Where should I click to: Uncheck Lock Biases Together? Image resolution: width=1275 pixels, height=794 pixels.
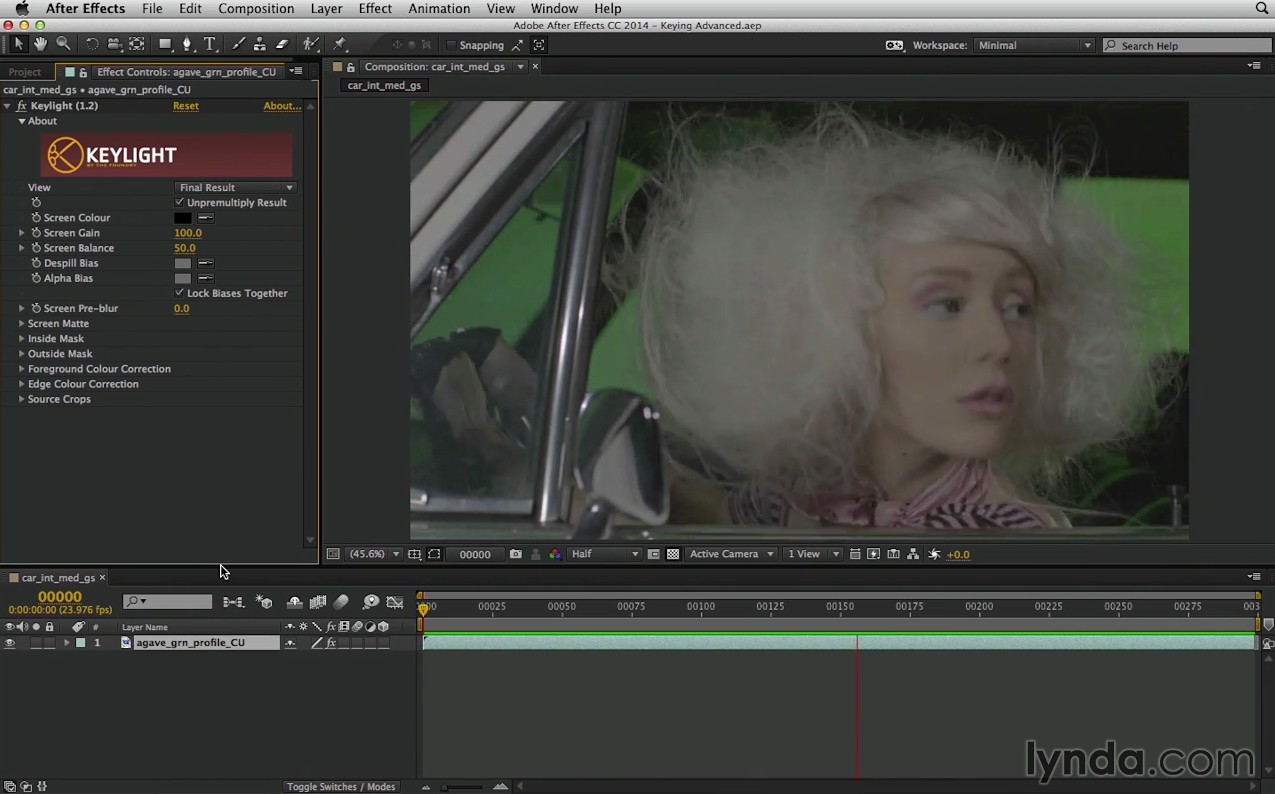click(180, 293)
